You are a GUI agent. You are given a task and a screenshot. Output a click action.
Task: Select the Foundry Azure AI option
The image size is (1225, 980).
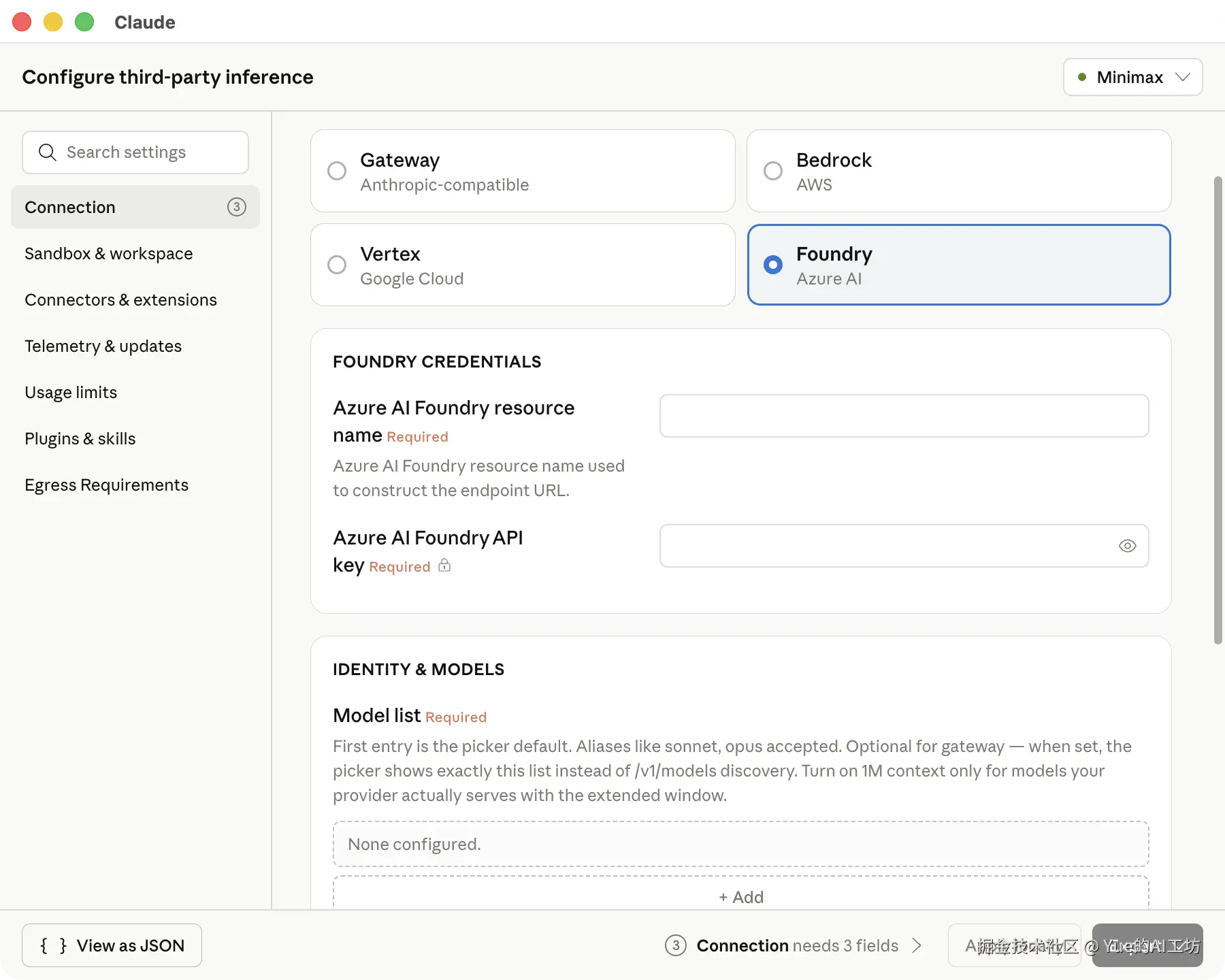[959, 265]
